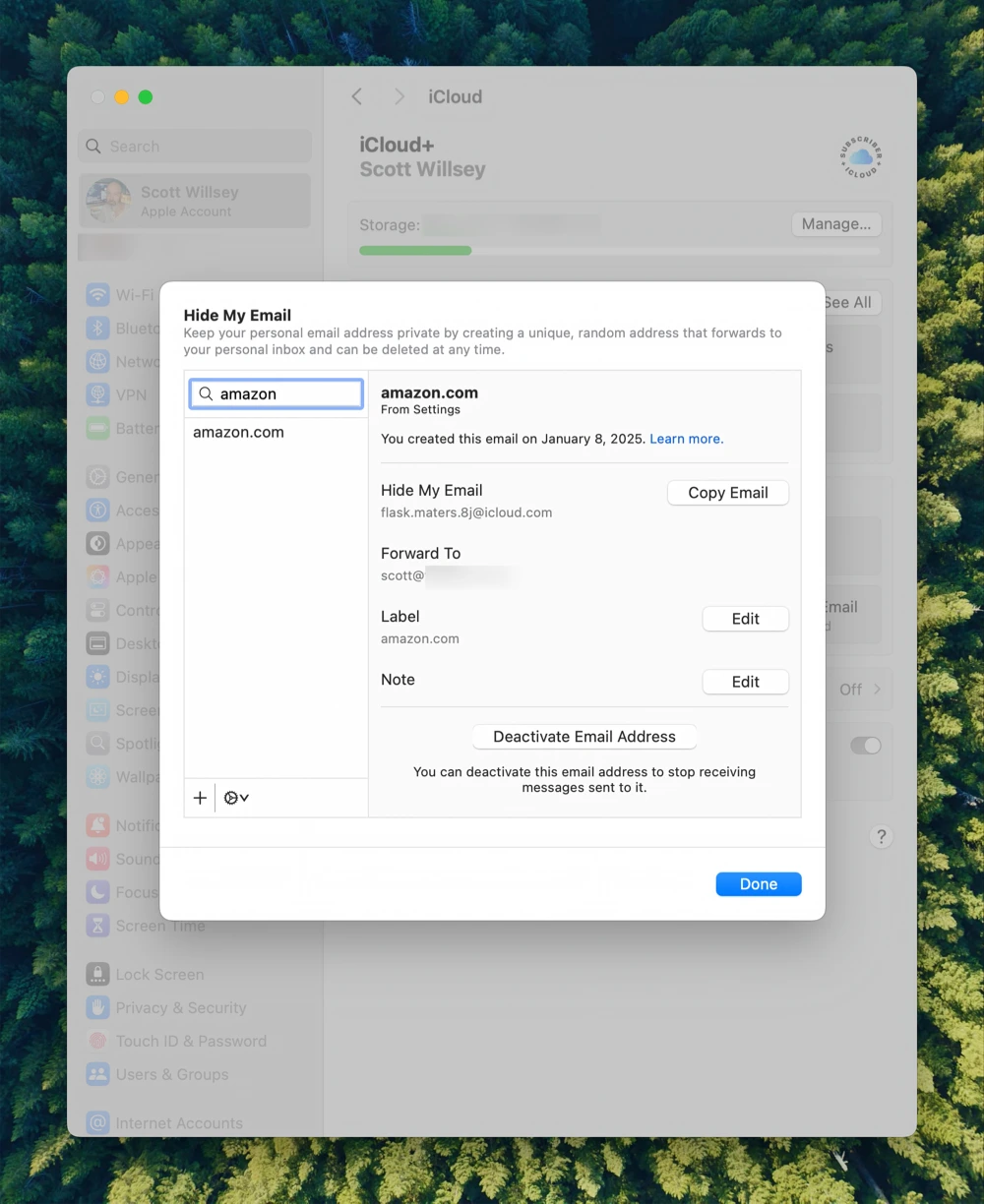Click Copy Email for flask.maters.8j address
The height and width of the screenshot is (1204, 984).
click(x=727, y=492)
